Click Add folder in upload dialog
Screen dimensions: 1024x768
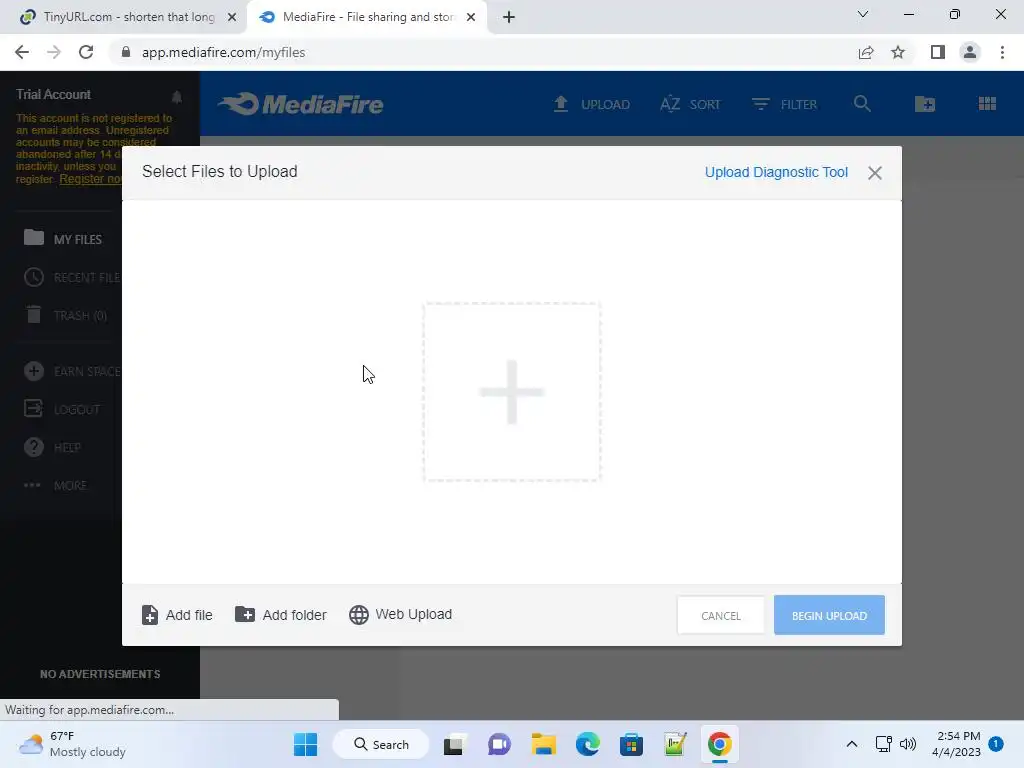(x=281, y=615)
